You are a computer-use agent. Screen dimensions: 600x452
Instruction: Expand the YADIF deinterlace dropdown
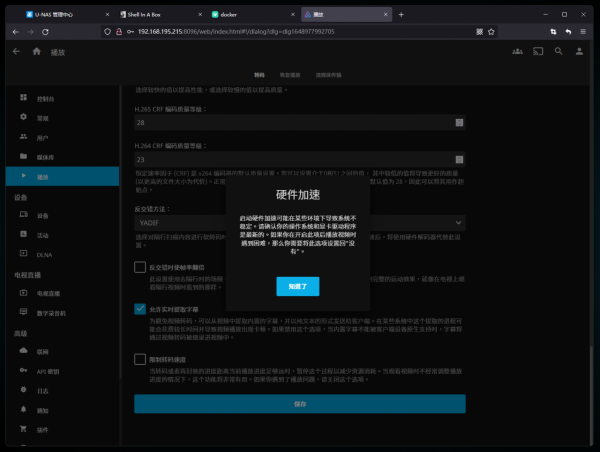(300, 223)
